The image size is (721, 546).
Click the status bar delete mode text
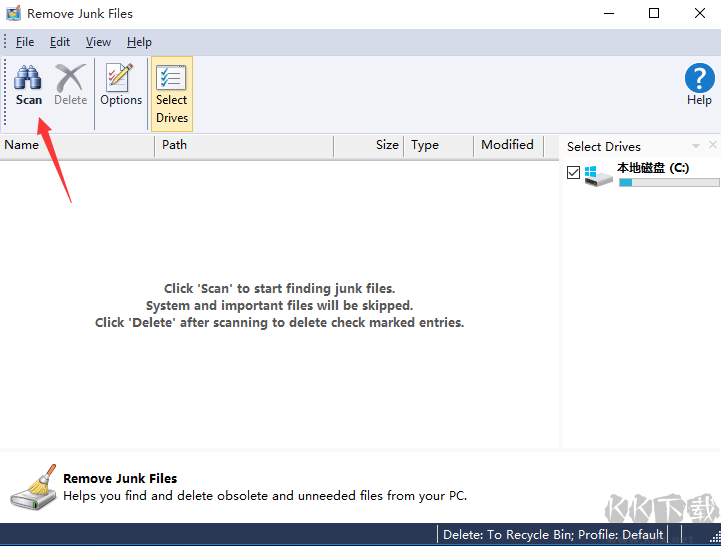[553, 535]
